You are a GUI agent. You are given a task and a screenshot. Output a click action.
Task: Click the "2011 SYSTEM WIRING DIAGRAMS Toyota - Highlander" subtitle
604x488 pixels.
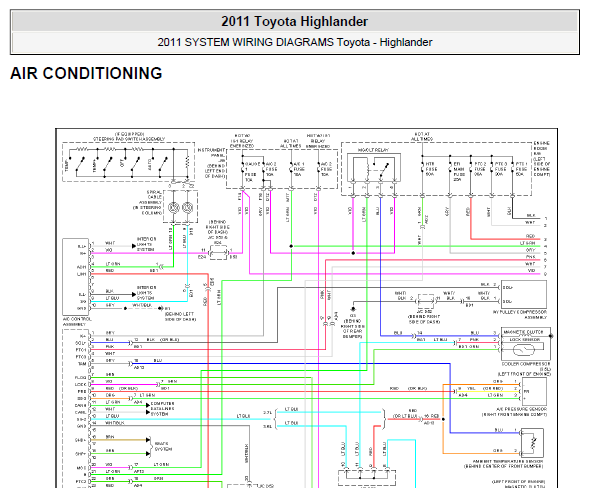(x=295, y=42)
